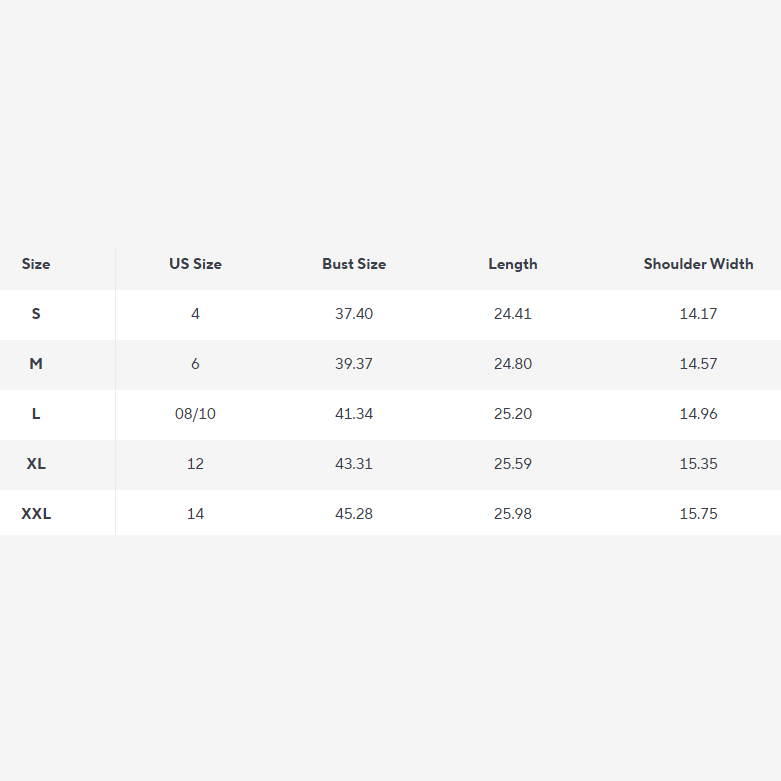Click US size value 14
This screenshot has width=781, height=781.
coord(195,514)
